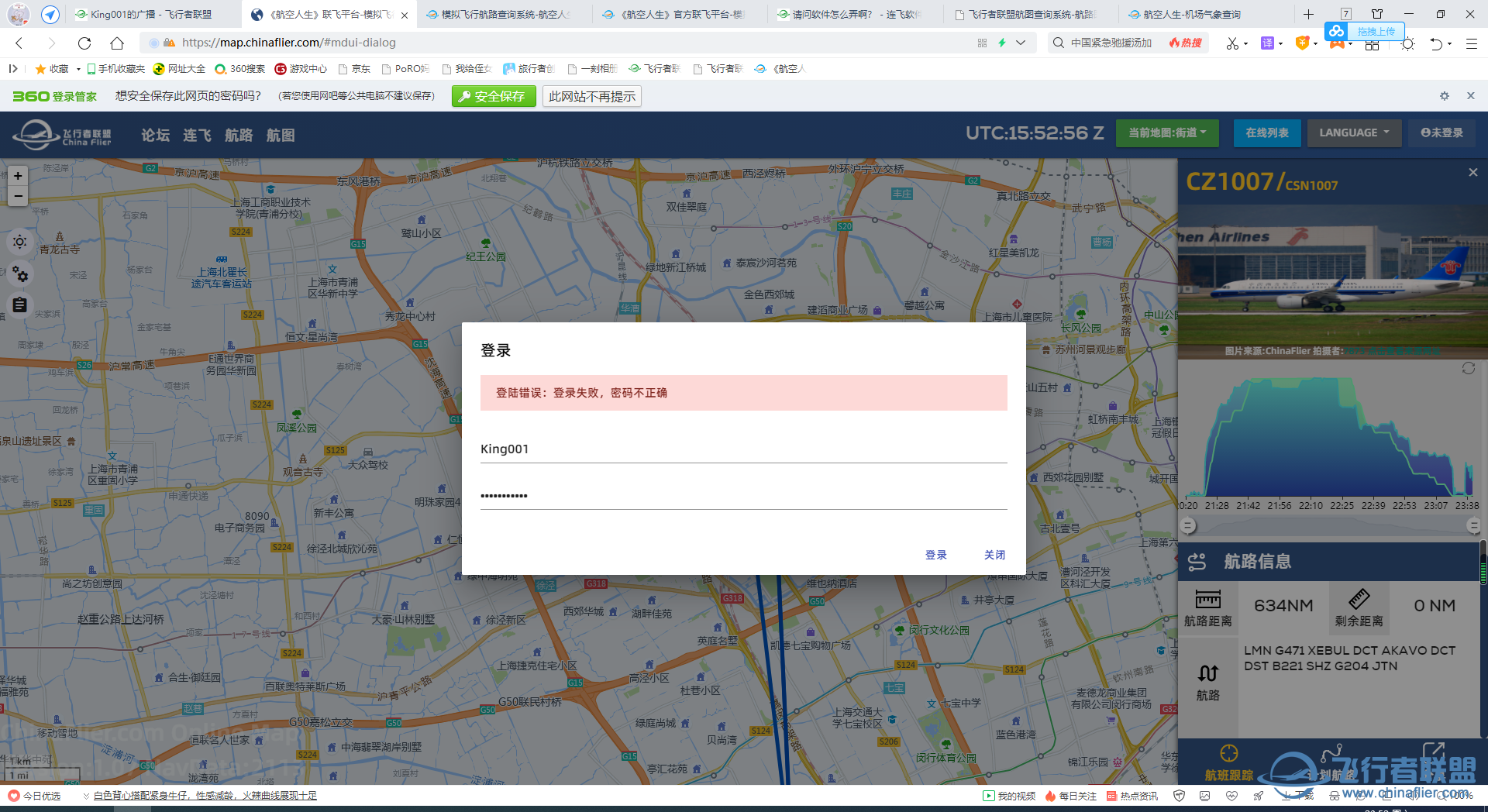1488x812 pixels.
Task: Click the 未登录 account button
Action: (1441, 133)
